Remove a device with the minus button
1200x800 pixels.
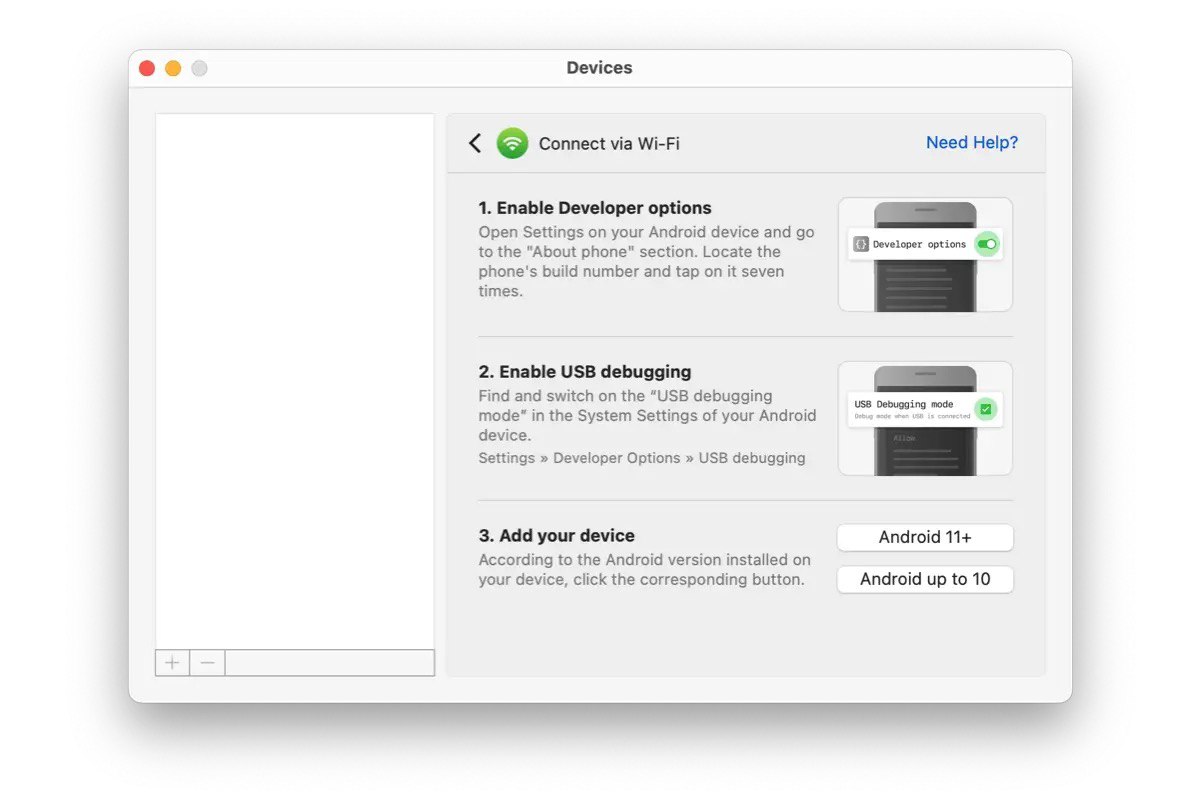pyautogui.click(x=207, y=663)
